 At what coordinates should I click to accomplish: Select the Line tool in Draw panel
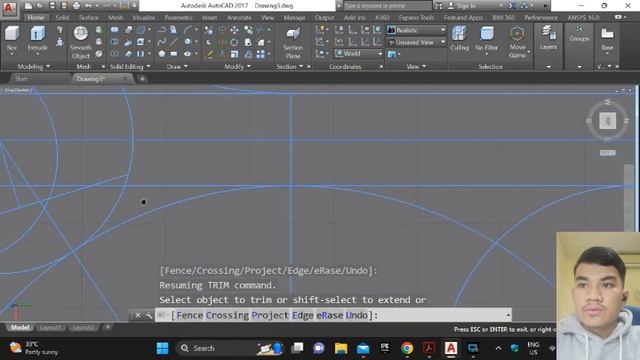click(174, 42)
